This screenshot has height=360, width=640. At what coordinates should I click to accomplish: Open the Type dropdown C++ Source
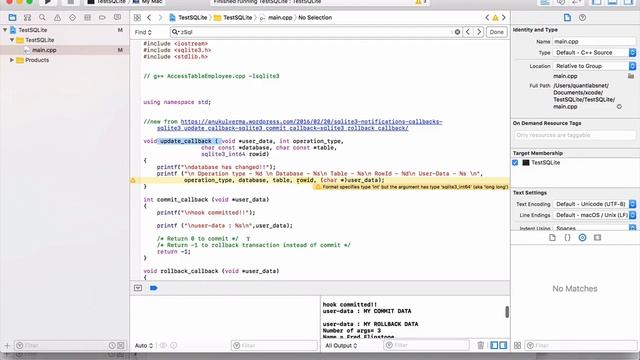point(595,53)
